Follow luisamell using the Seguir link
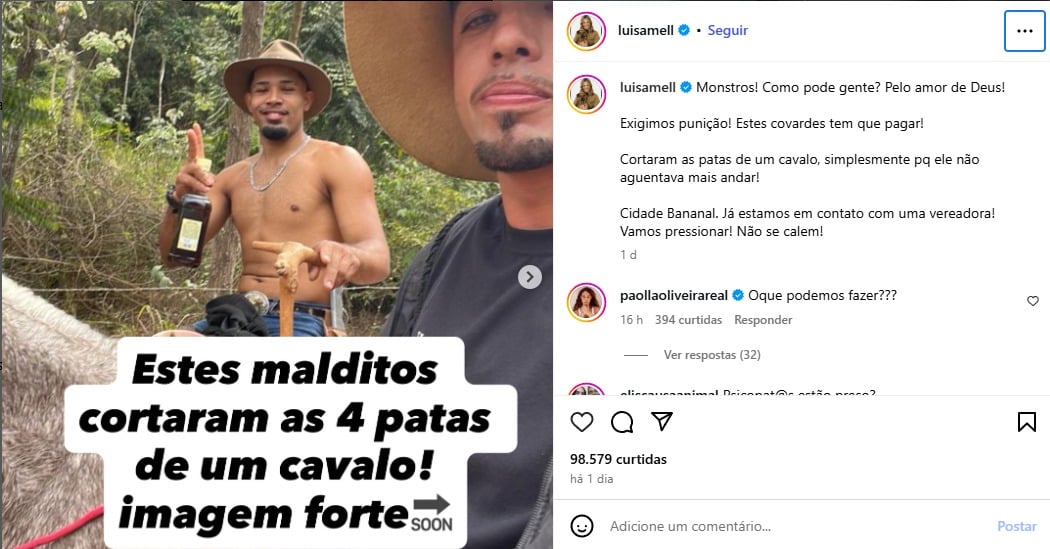This screenshot has height=549, width=1050. (x=727, y=30)
